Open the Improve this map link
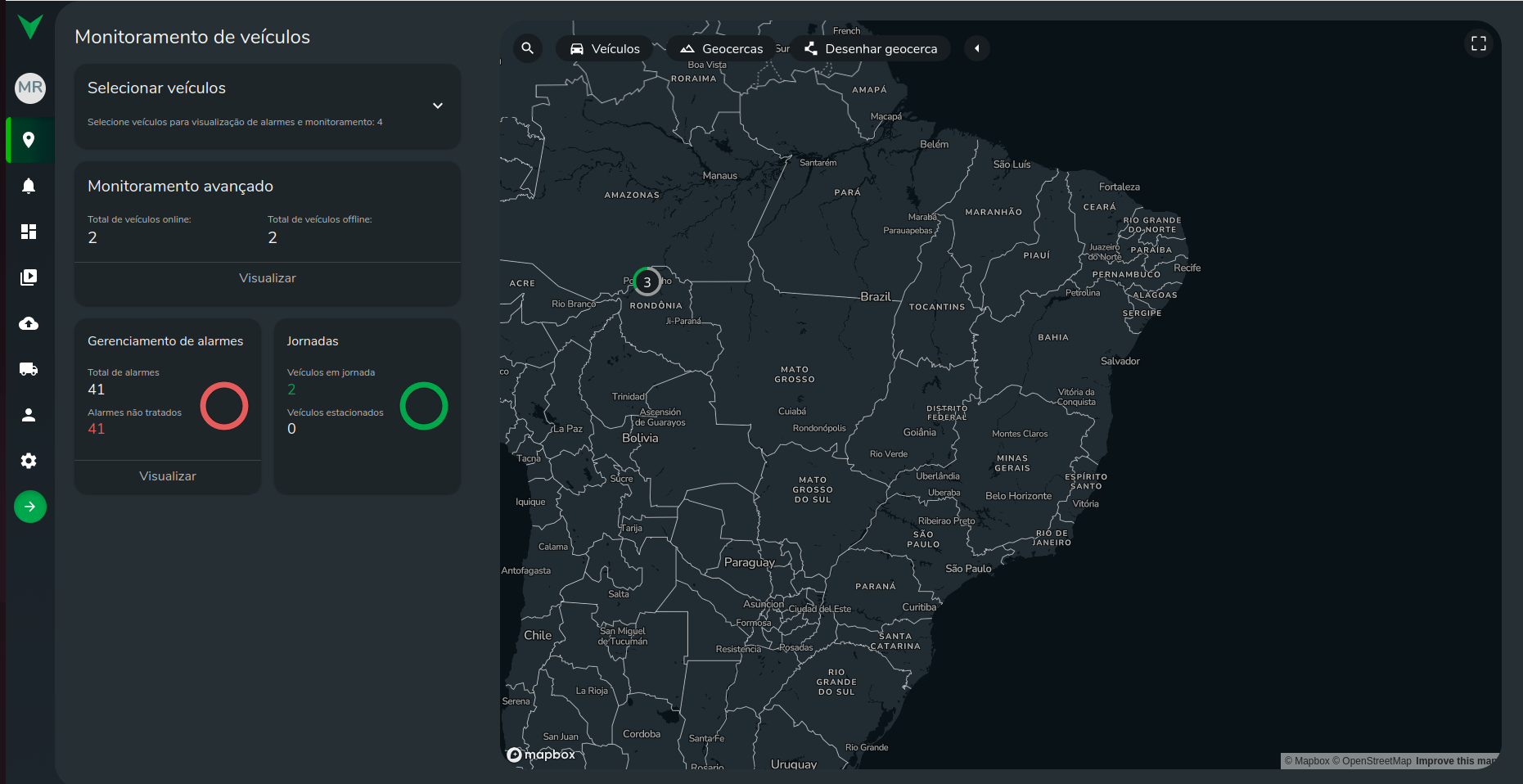This screenshot has height=784, width=1523. tap(1454, 761)
